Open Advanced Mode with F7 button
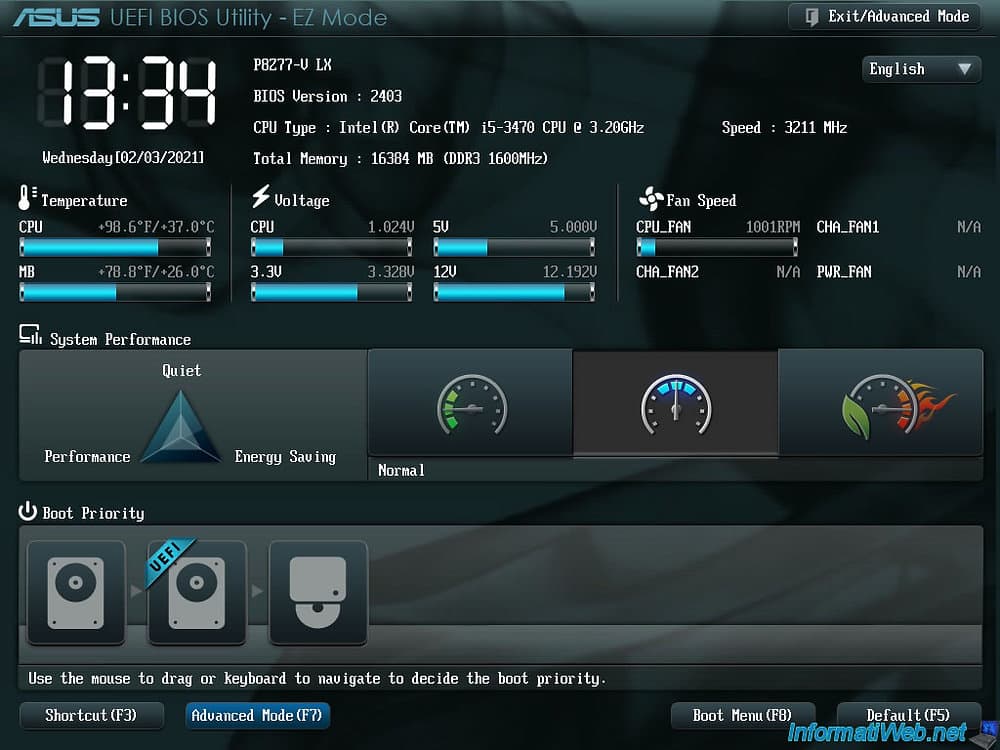1000x750 pixels. (x=257, y=715)
